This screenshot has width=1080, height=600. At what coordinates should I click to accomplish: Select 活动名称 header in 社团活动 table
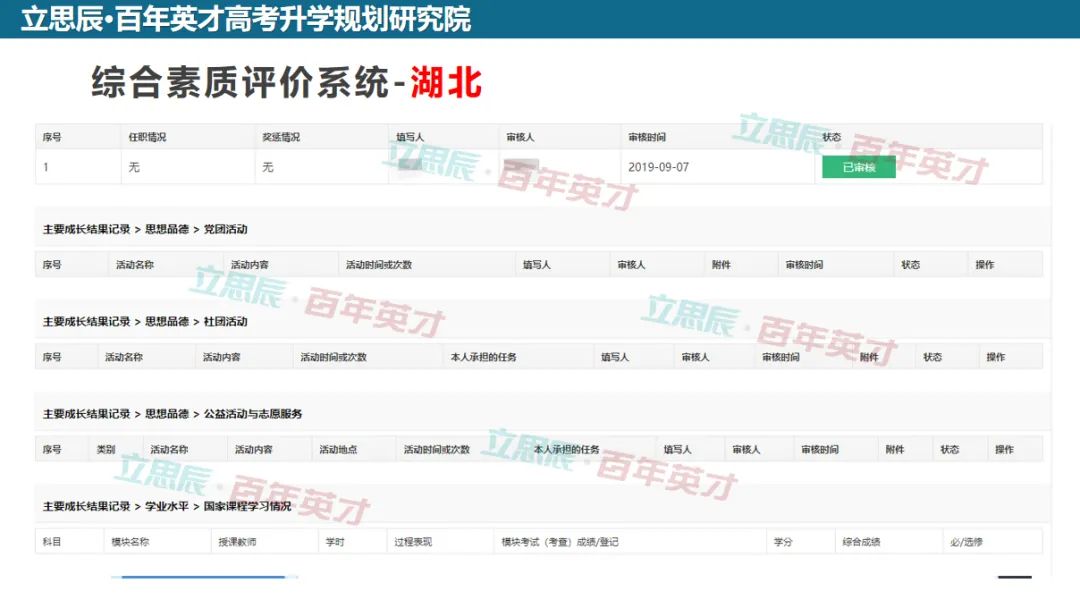click(123, 357)
